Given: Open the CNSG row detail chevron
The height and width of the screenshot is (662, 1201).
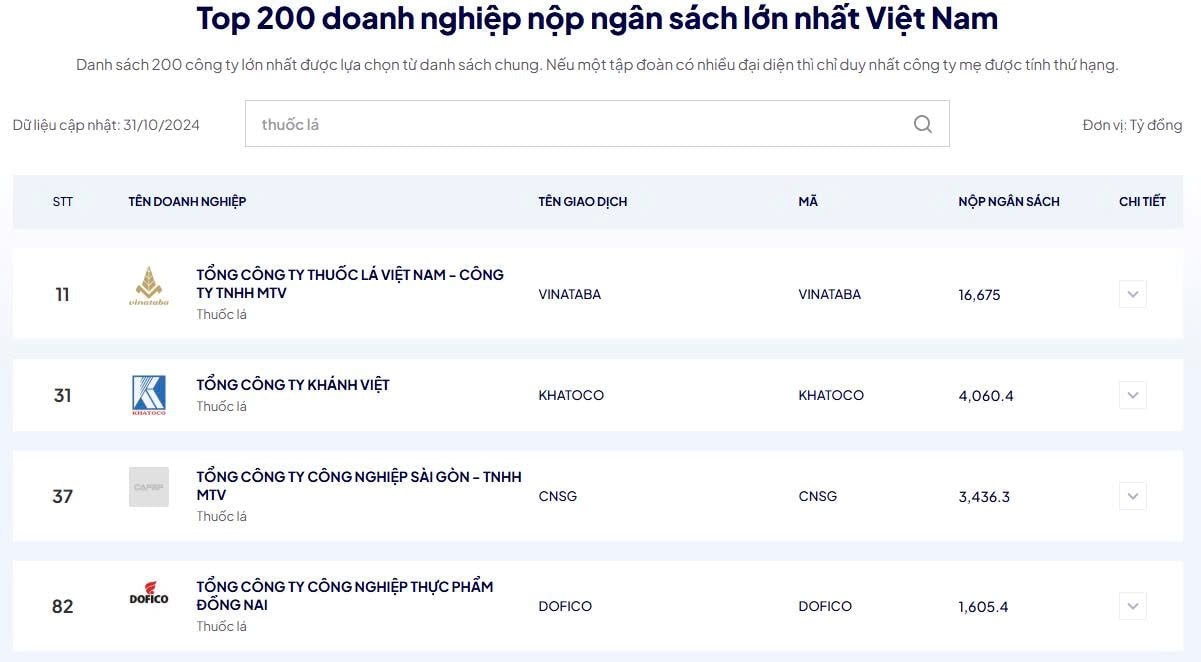Looking at the screenshot, I should click(x=1132, y=496).
